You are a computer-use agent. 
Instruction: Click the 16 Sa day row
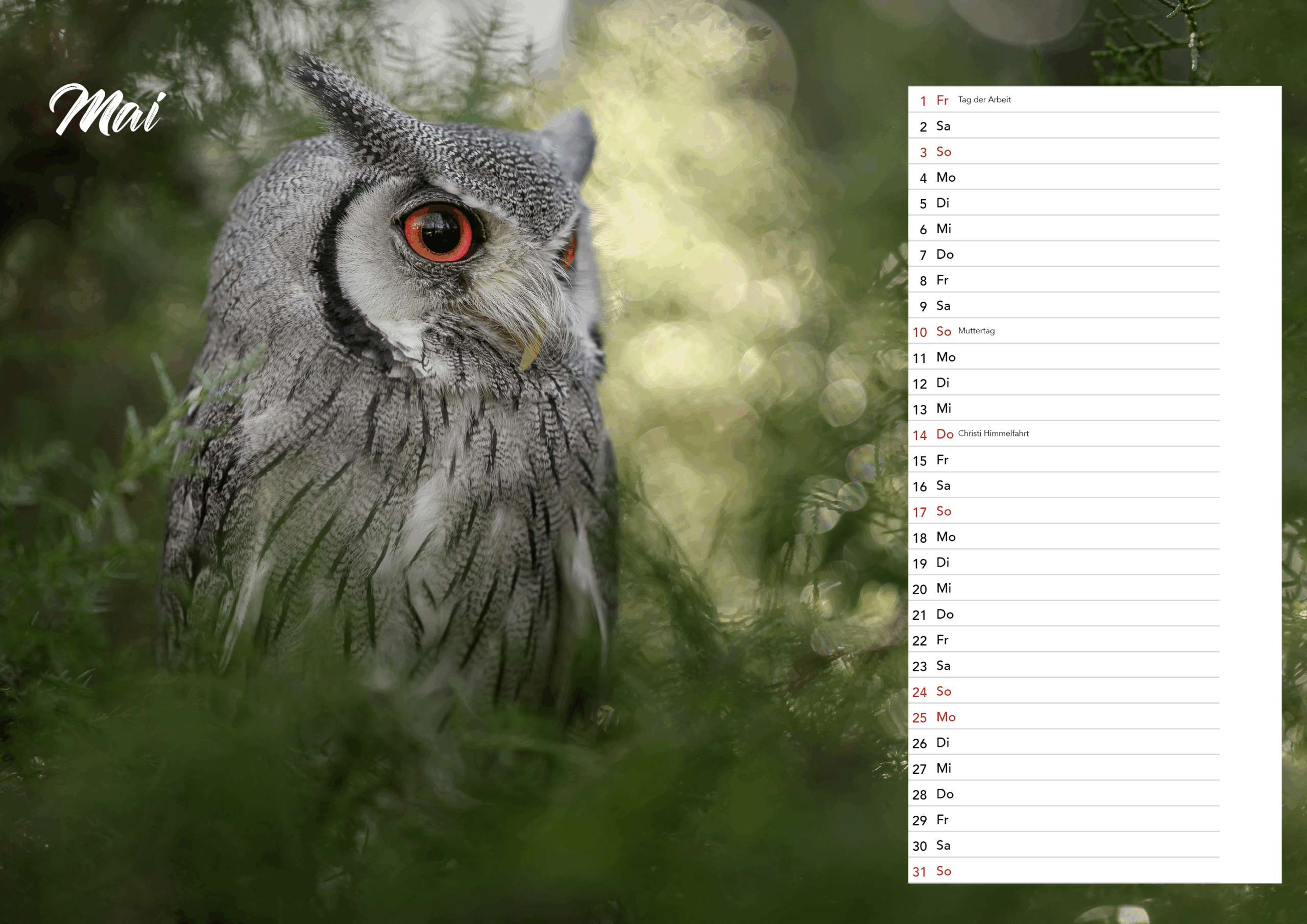click(1063, 485)
